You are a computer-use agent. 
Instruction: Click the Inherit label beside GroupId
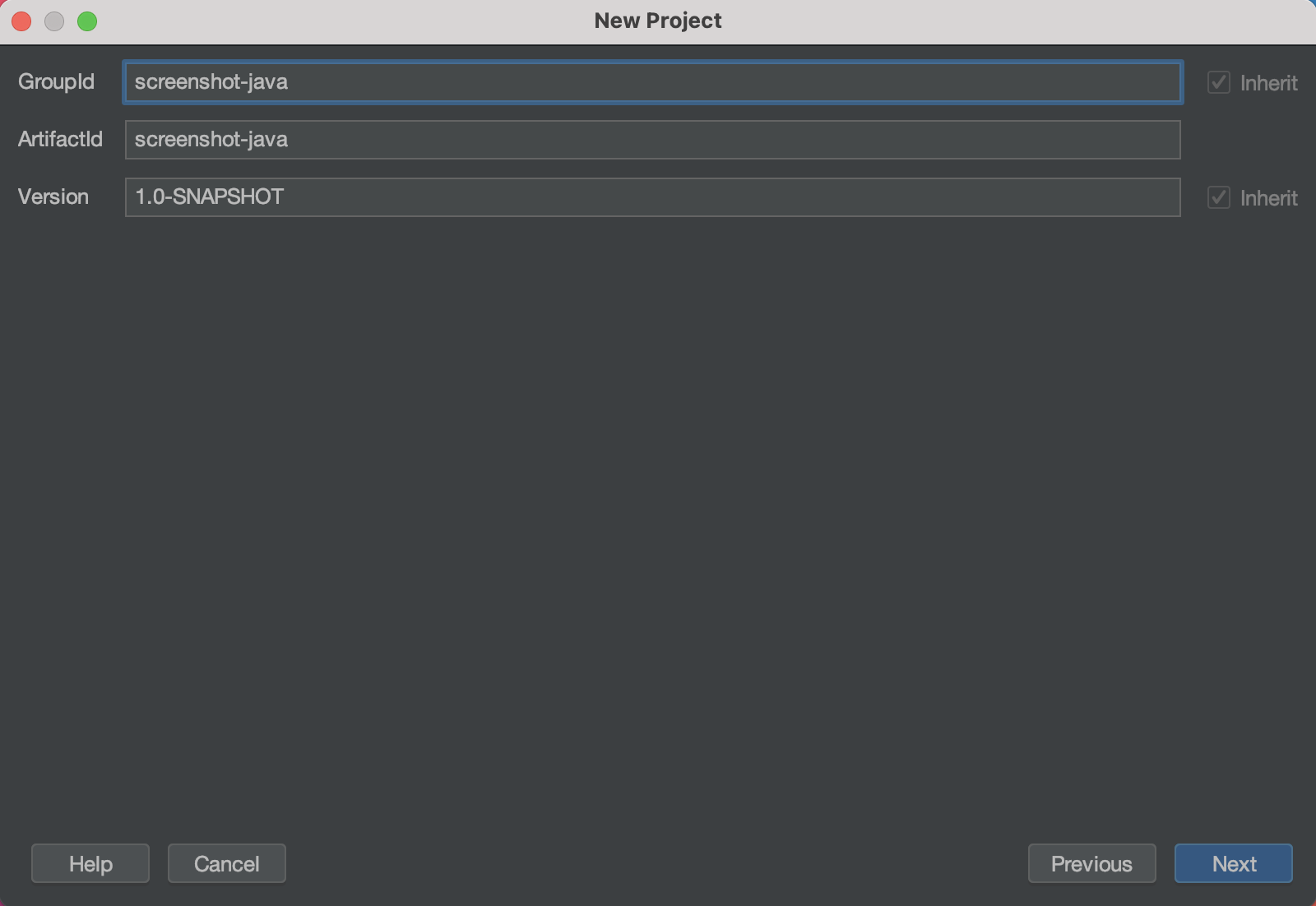point(1268,83)
